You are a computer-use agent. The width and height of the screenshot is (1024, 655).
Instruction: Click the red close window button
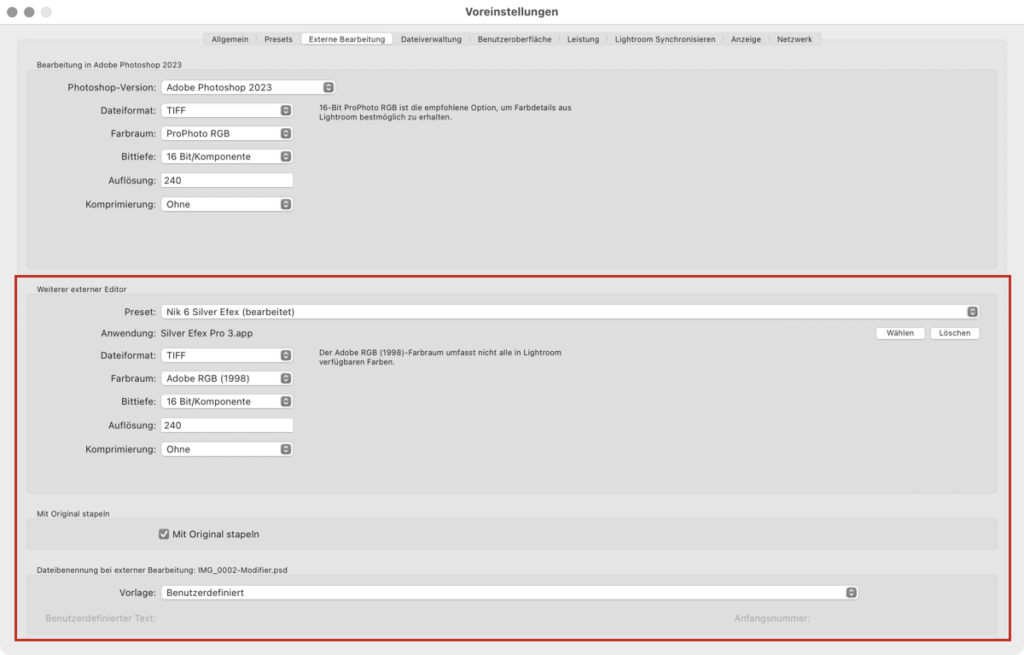pyautogui.click(x=12, y=12)
